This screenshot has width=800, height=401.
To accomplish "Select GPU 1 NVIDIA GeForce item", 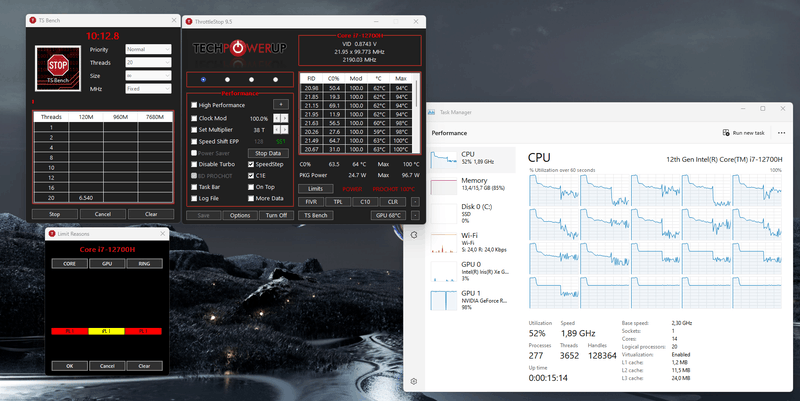I will pos(469,300).
